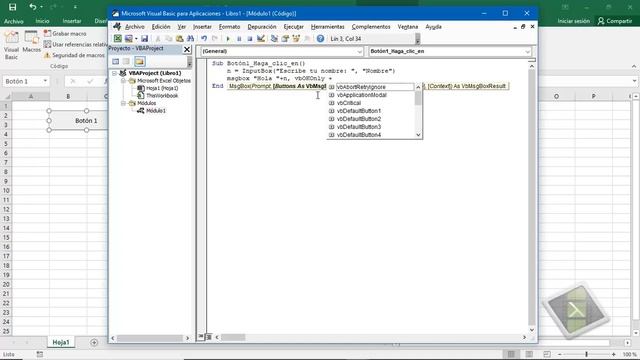Open the Herramientas menu
Image resolution: width=640 pixels, height=360 pixels.
327,27
